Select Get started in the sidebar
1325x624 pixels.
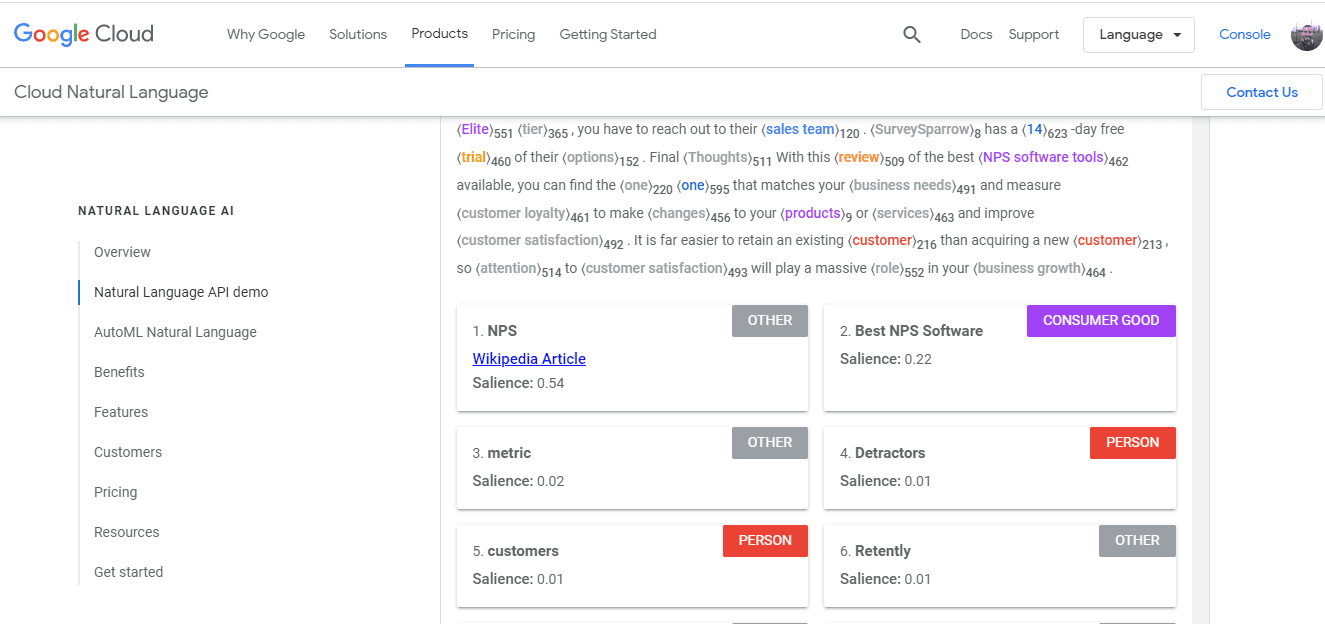point(128,571)
